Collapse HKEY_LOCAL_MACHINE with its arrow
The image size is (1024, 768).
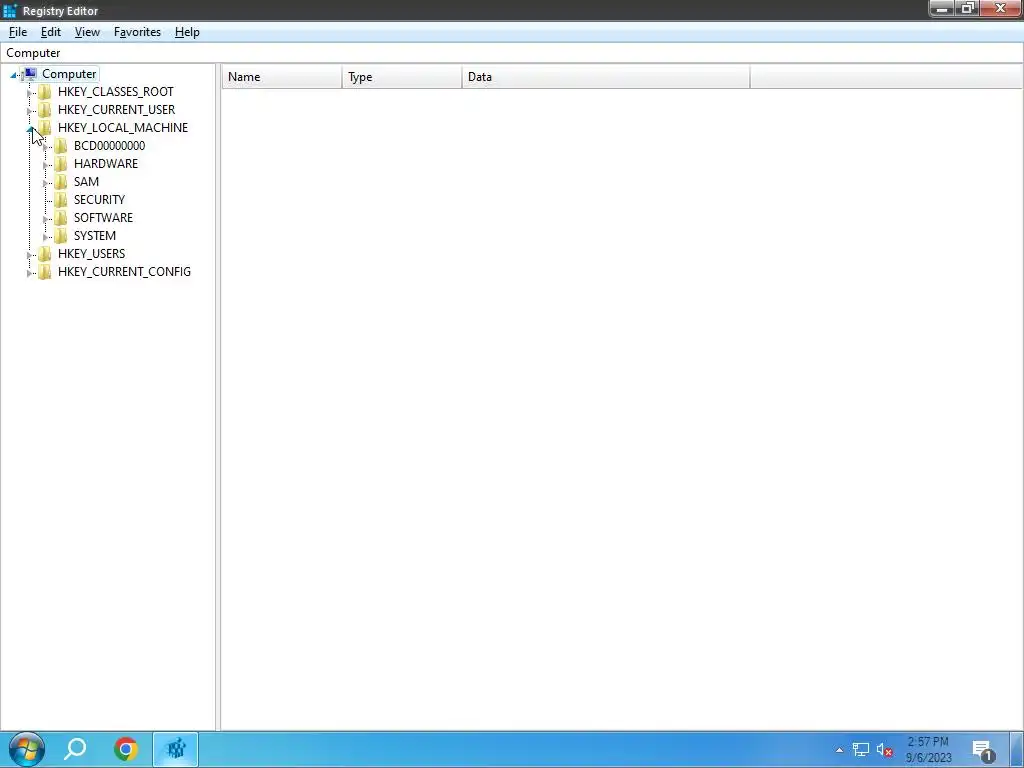click(30, 129)
